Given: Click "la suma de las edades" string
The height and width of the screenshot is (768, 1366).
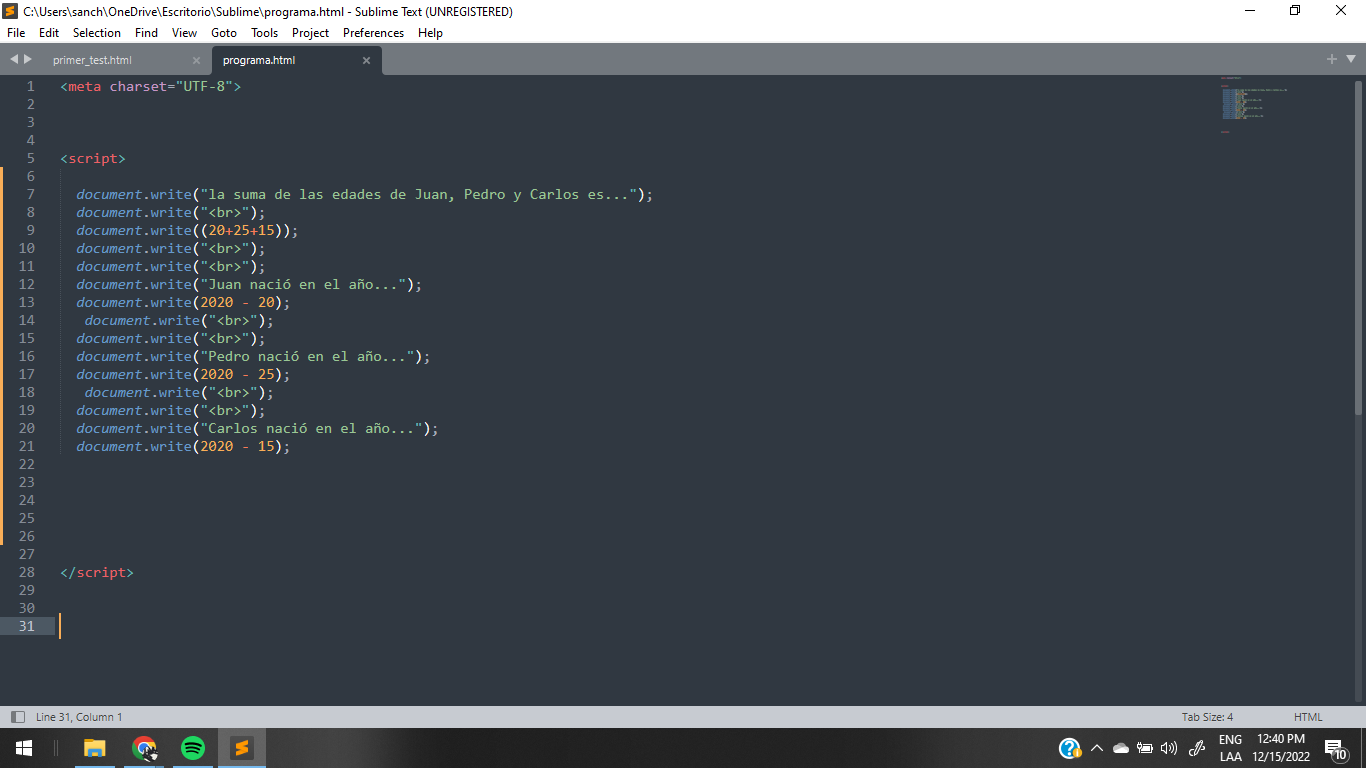Looking at the screenshot, I should click(x=420, y=194).
